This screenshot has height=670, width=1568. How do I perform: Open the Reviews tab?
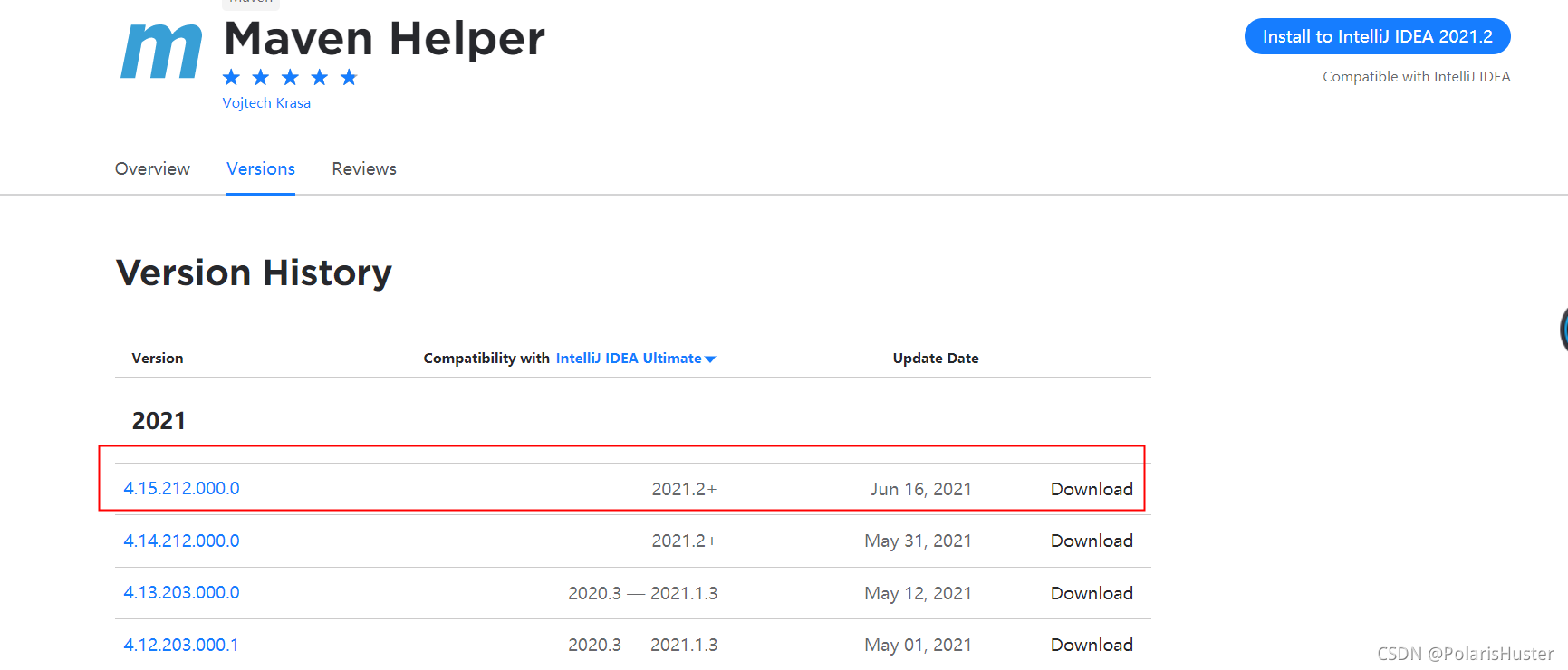pos(364,169)
